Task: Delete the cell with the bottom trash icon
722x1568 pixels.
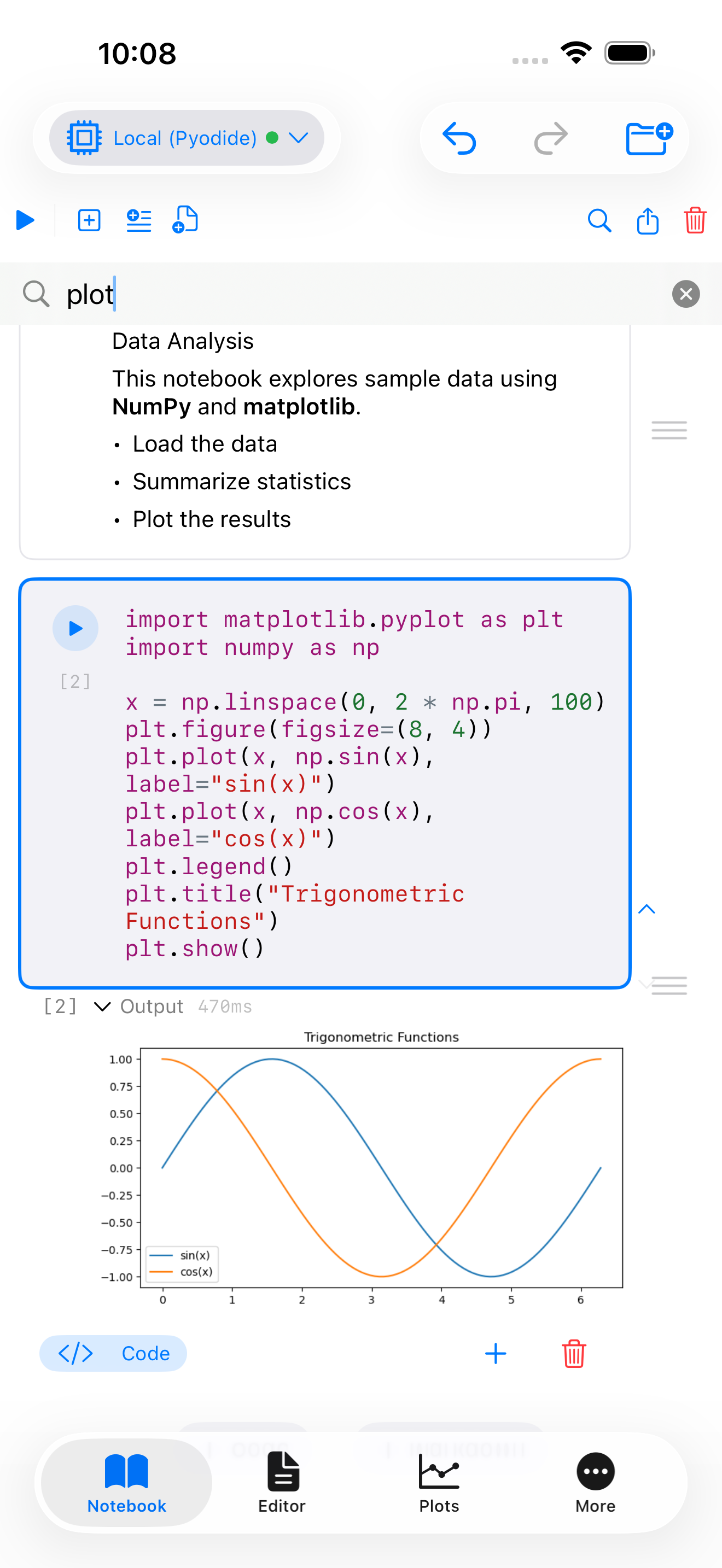Action: pyautogui.click(x=573, y=1353)
